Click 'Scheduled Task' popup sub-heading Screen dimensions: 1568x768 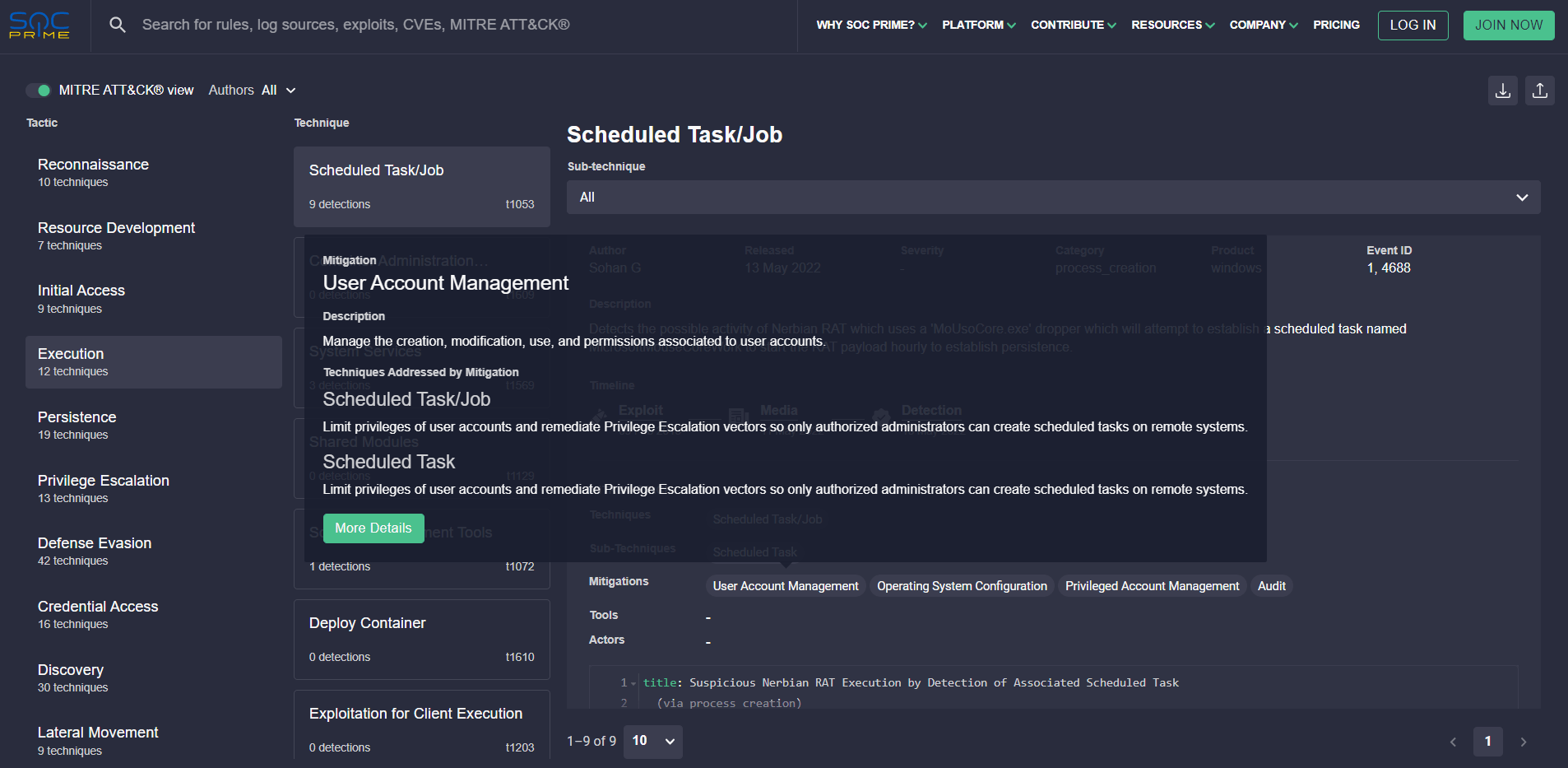389,462
